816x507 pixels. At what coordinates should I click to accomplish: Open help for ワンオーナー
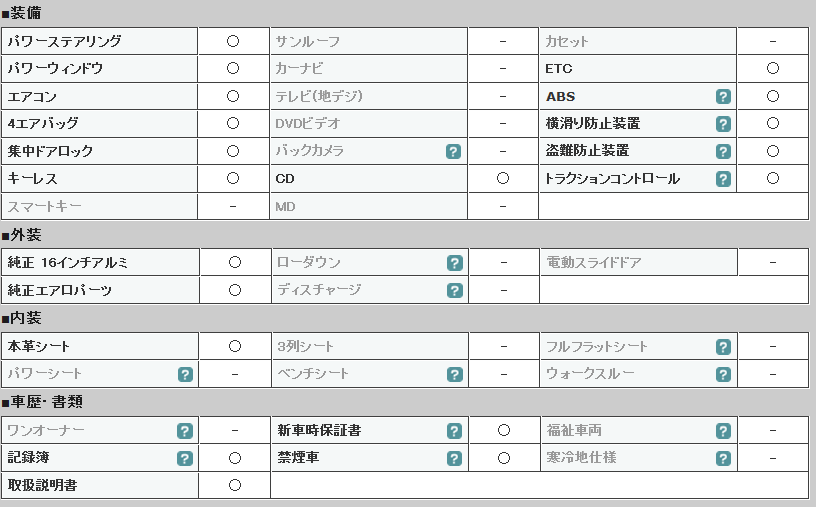185,431
